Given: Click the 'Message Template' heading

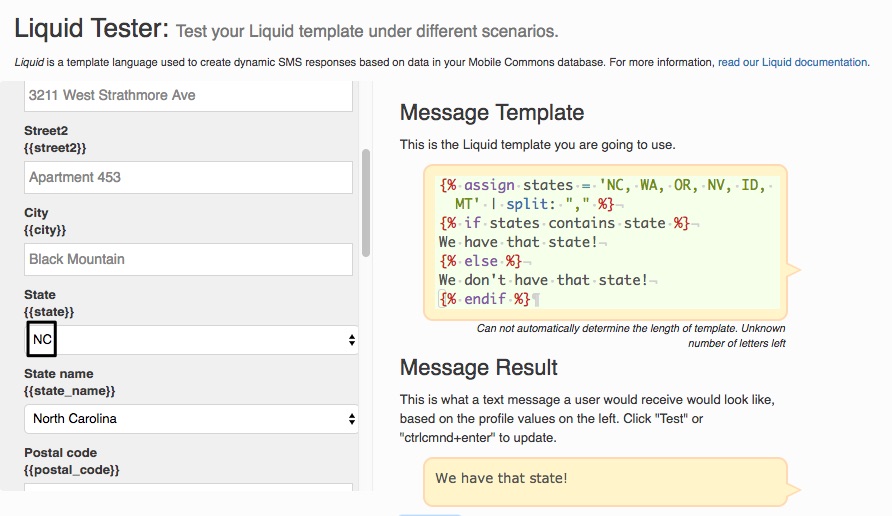Looking at the screenshot, I should 492,113.
